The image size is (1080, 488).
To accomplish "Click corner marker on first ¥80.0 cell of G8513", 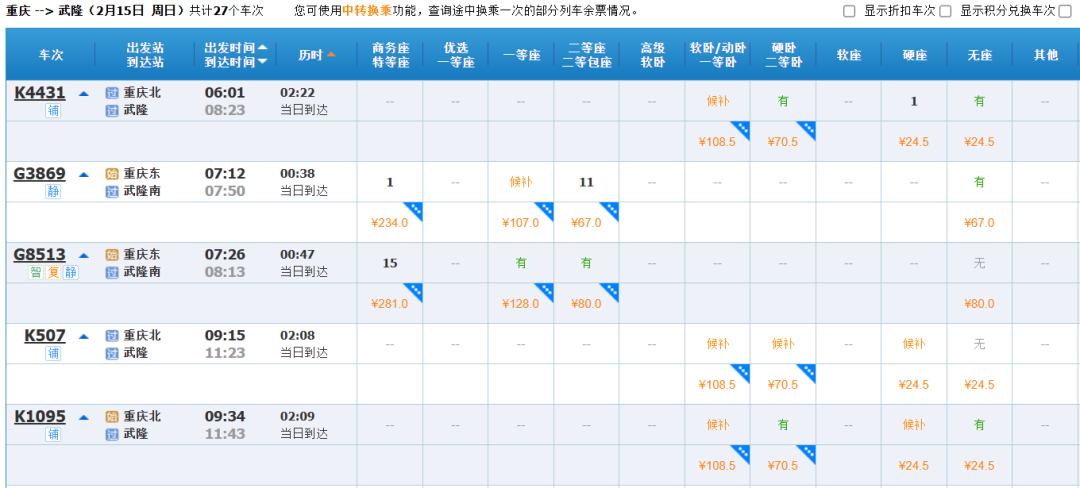I will pos(611,291).
